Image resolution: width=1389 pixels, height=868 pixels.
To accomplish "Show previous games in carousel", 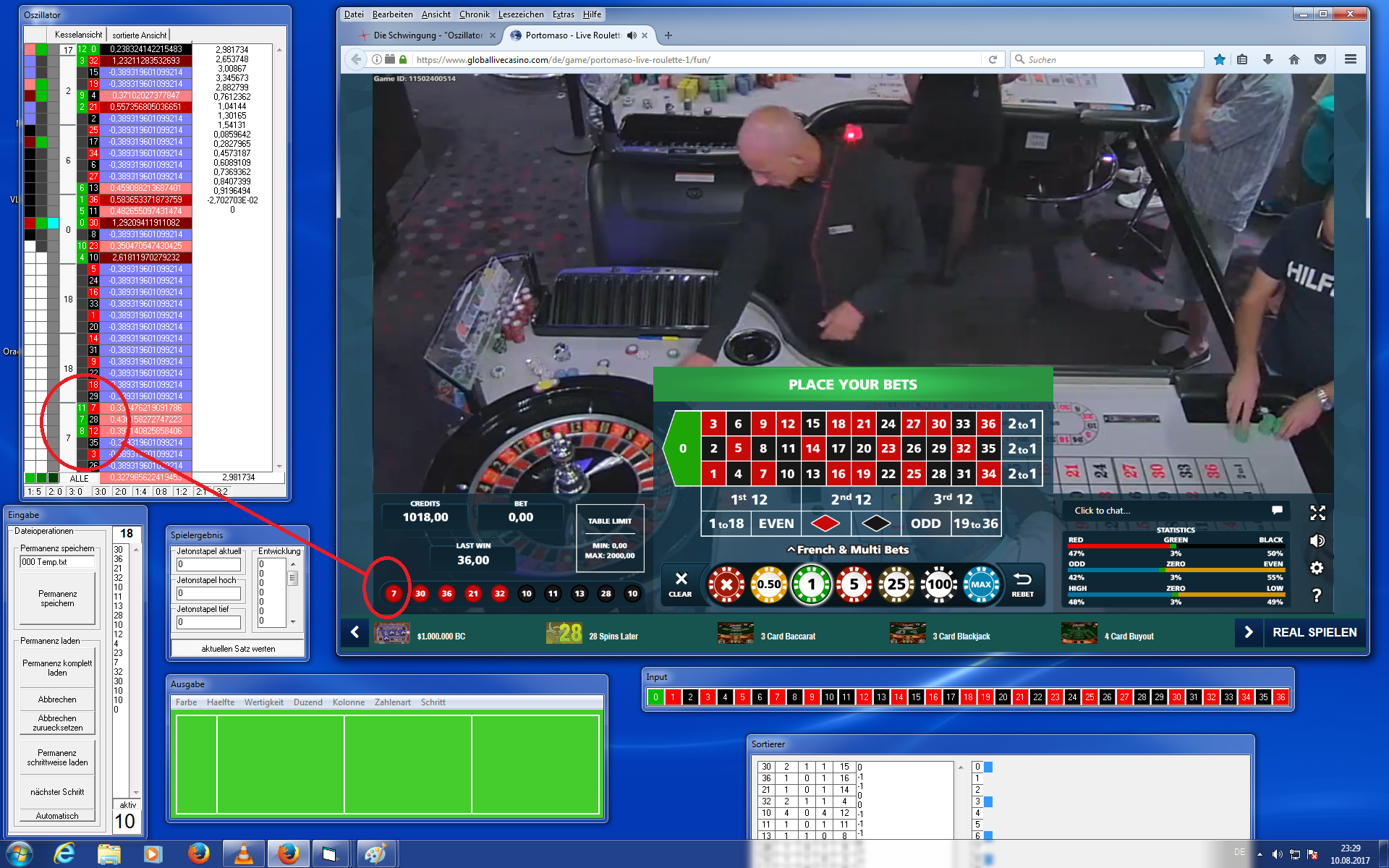I will pyautogui.click(x=354, y=632).
